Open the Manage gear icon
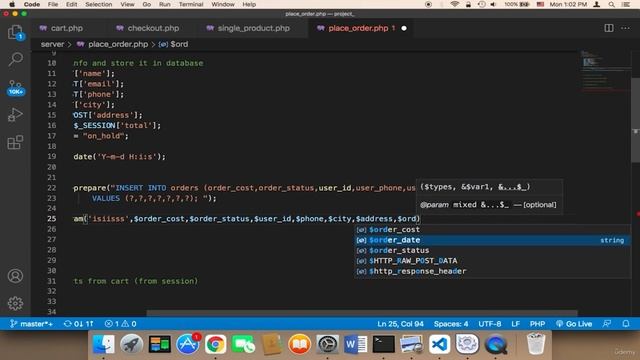The image size is (640, 360). pyautogui.click(x=15, y=303)
